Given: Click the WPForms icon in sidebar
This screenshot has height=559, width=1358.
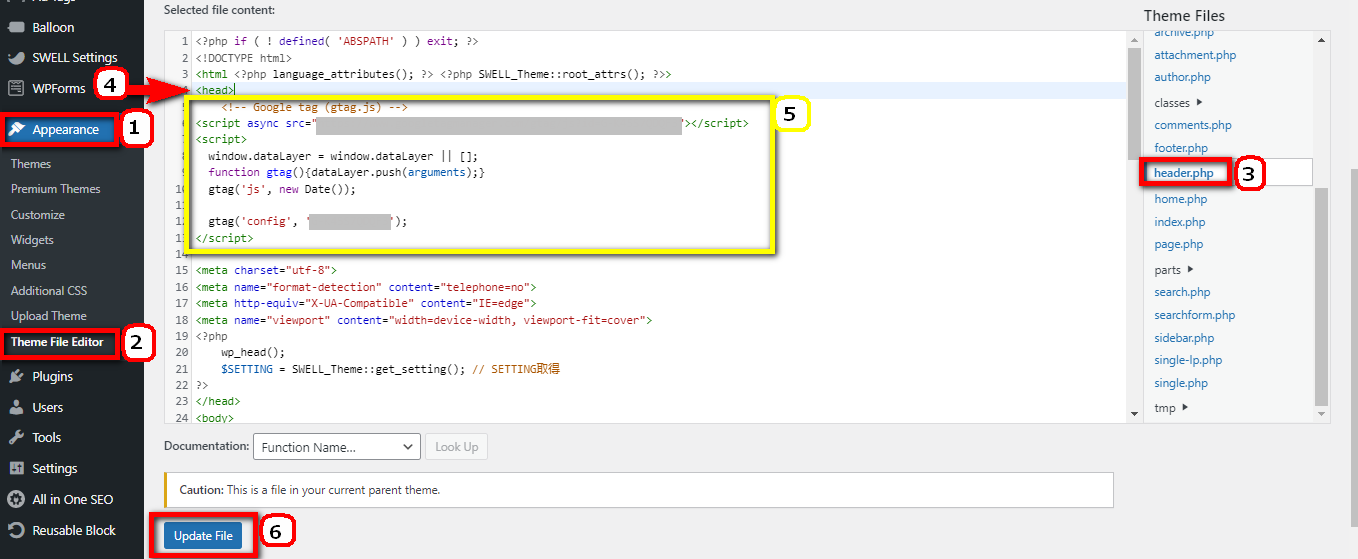Looking at the screenshot, I should (x=16, y=88).
